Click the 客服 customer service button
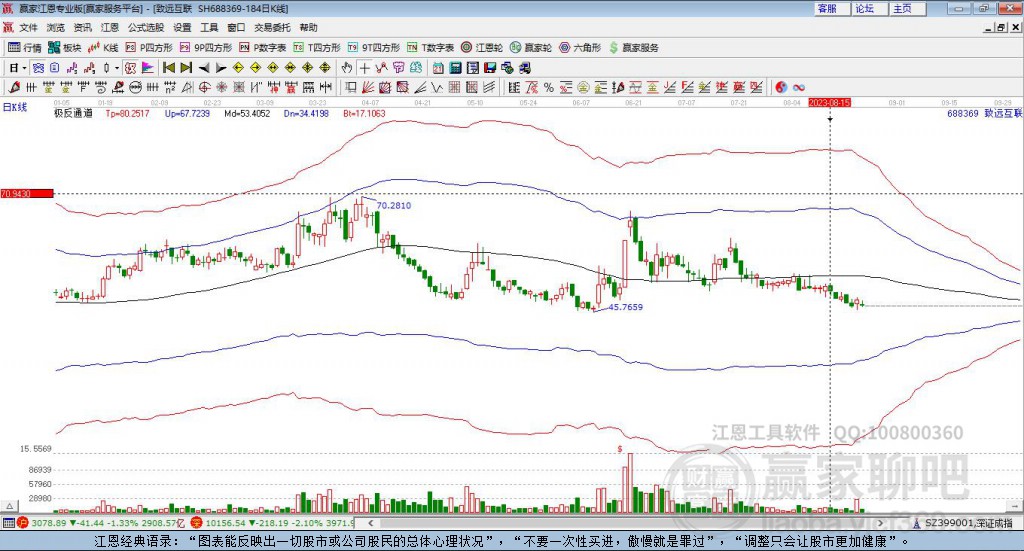 pyautogui.click(x=831, y=8)
